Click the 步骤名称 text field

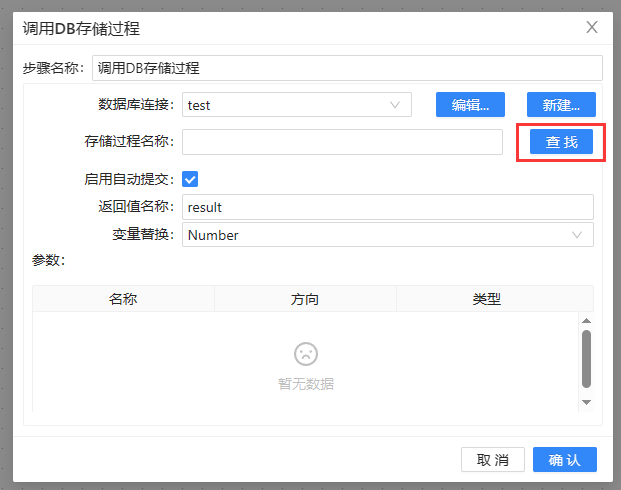(x=346, y=68)
